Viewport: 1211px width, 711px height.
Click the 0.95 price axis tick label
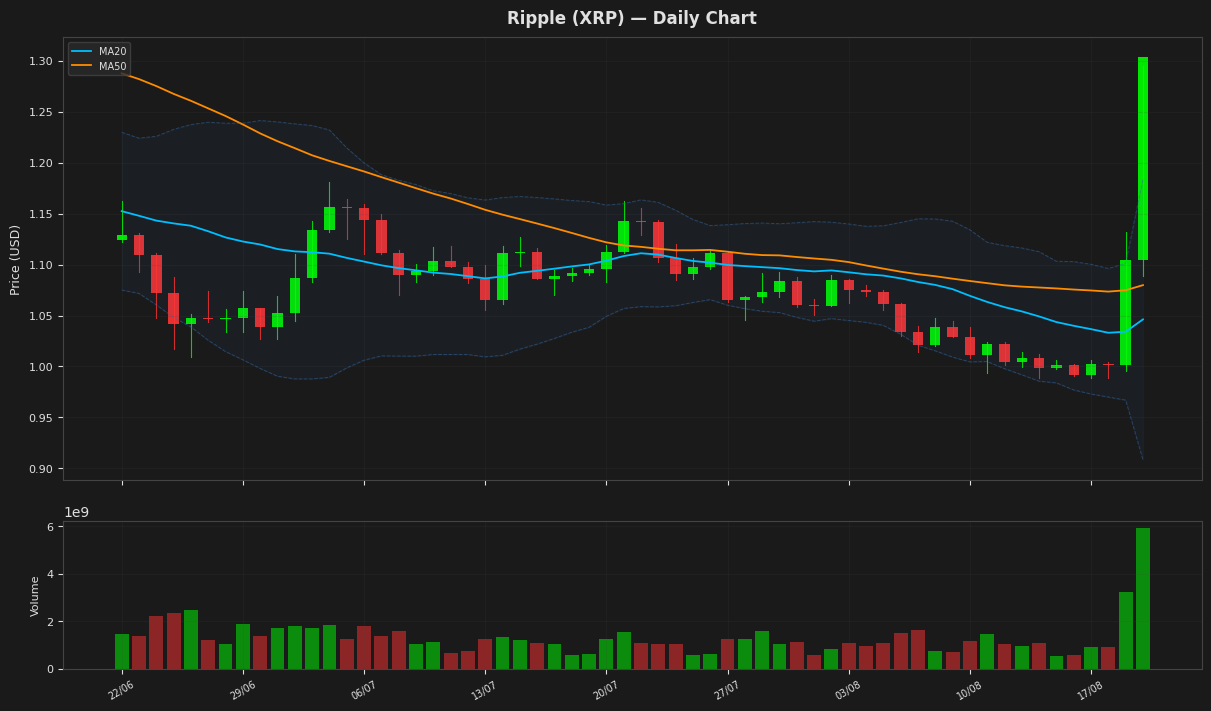(41, 419)
